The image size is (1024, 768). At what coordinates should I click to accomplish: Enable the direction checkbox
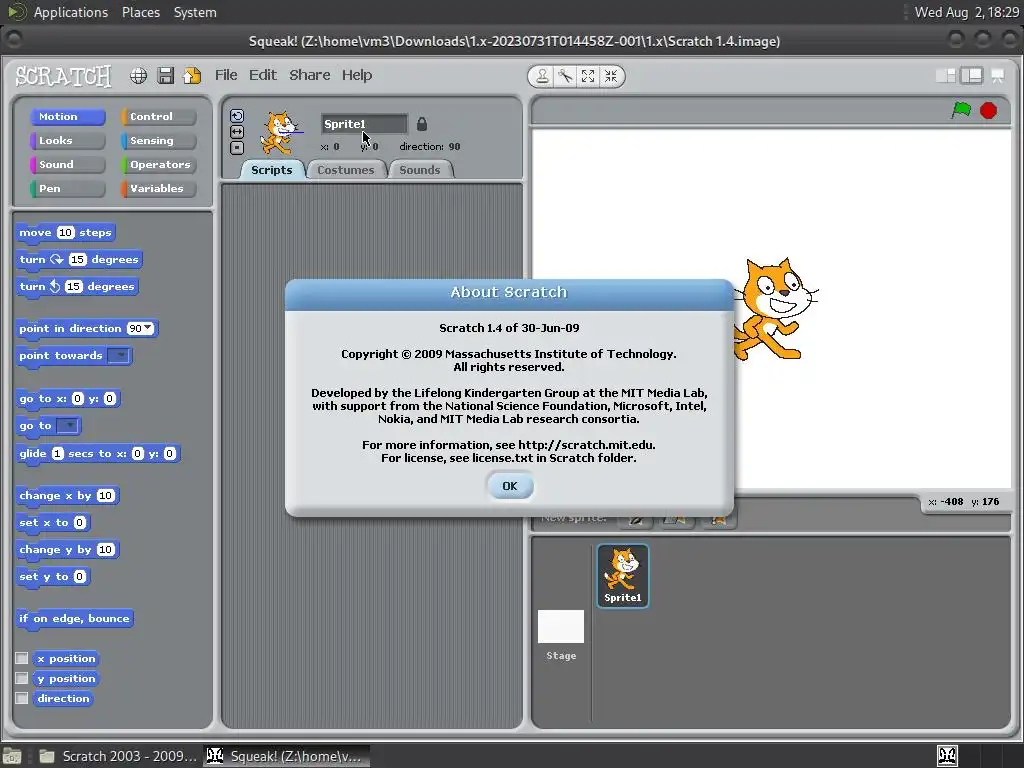(22, 698)
